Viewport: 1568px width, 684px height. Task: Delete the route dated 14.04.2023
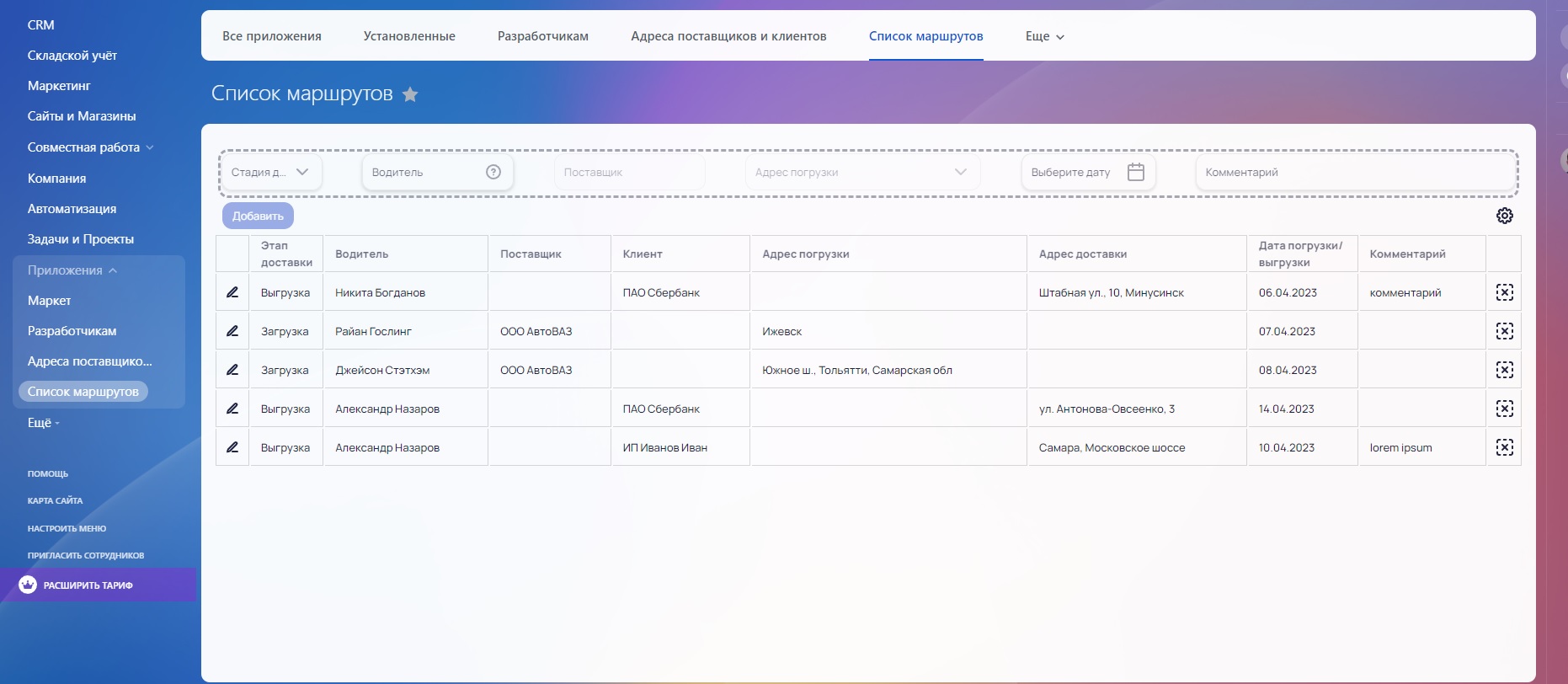pyautogui.click(x=1504, y=409)
